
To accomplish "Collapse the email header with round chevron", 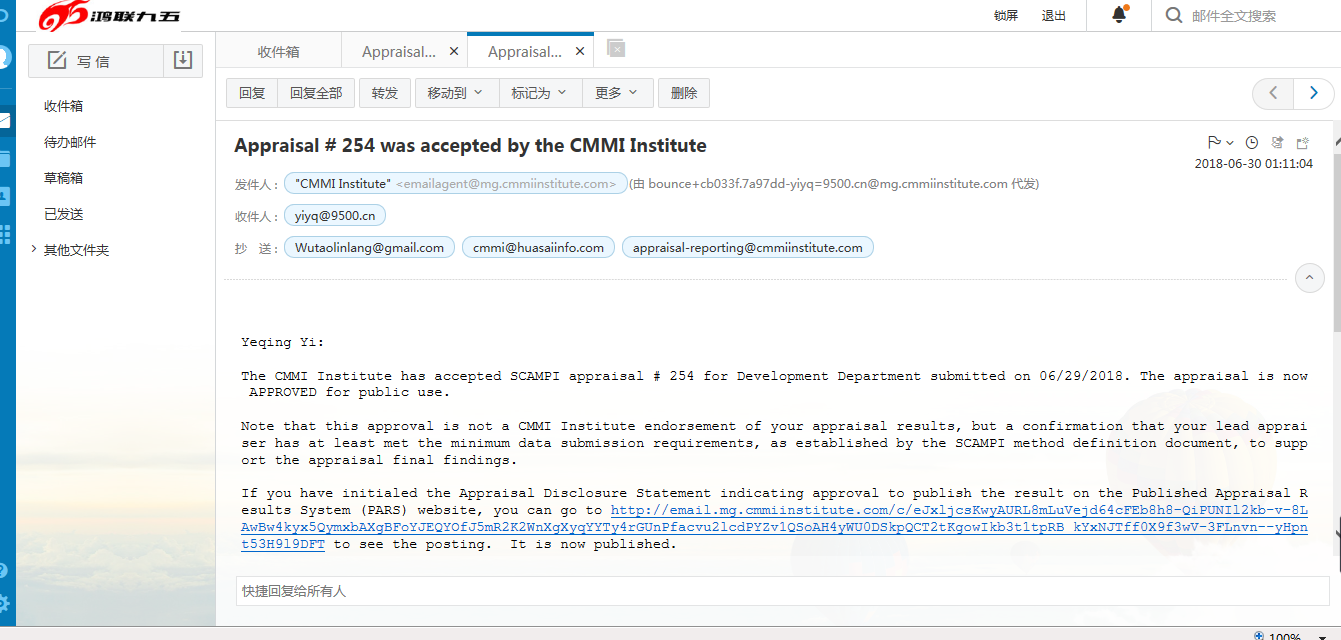I will pos(1309,278).
